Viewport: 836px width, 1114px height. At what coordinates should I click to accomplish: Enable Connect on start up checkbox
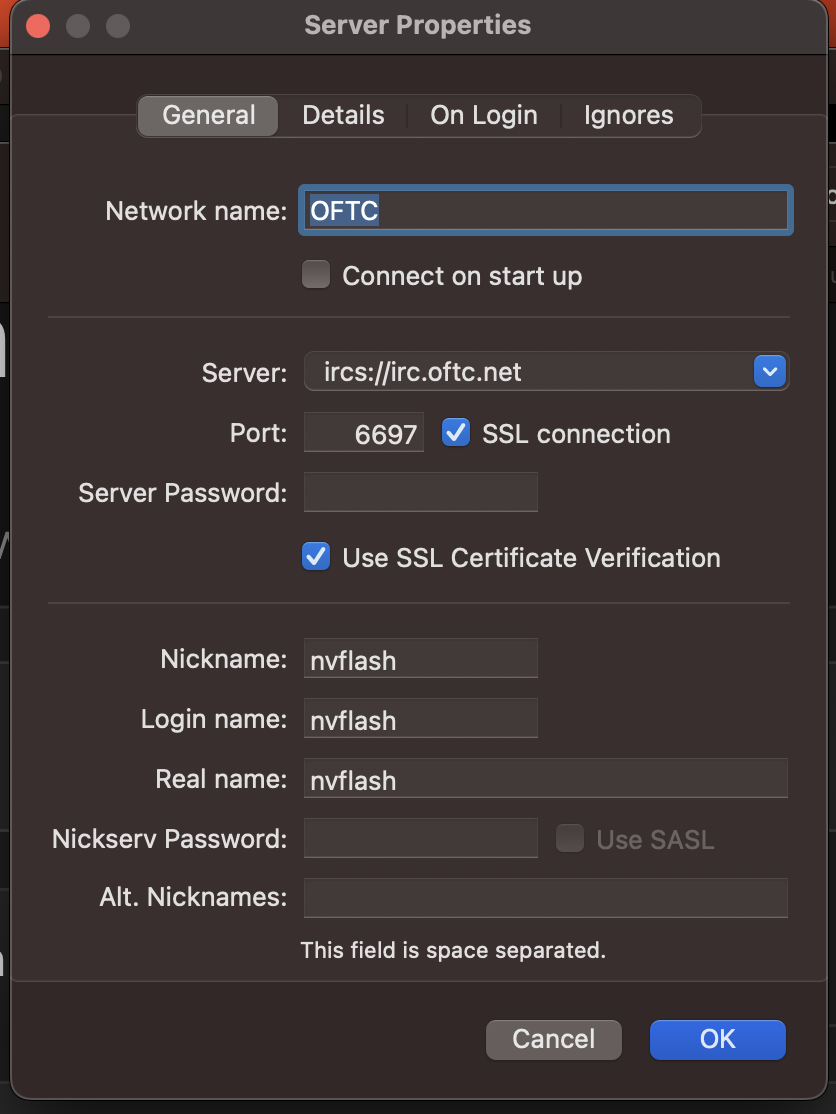pyautogui.click(x=316, y=275)
